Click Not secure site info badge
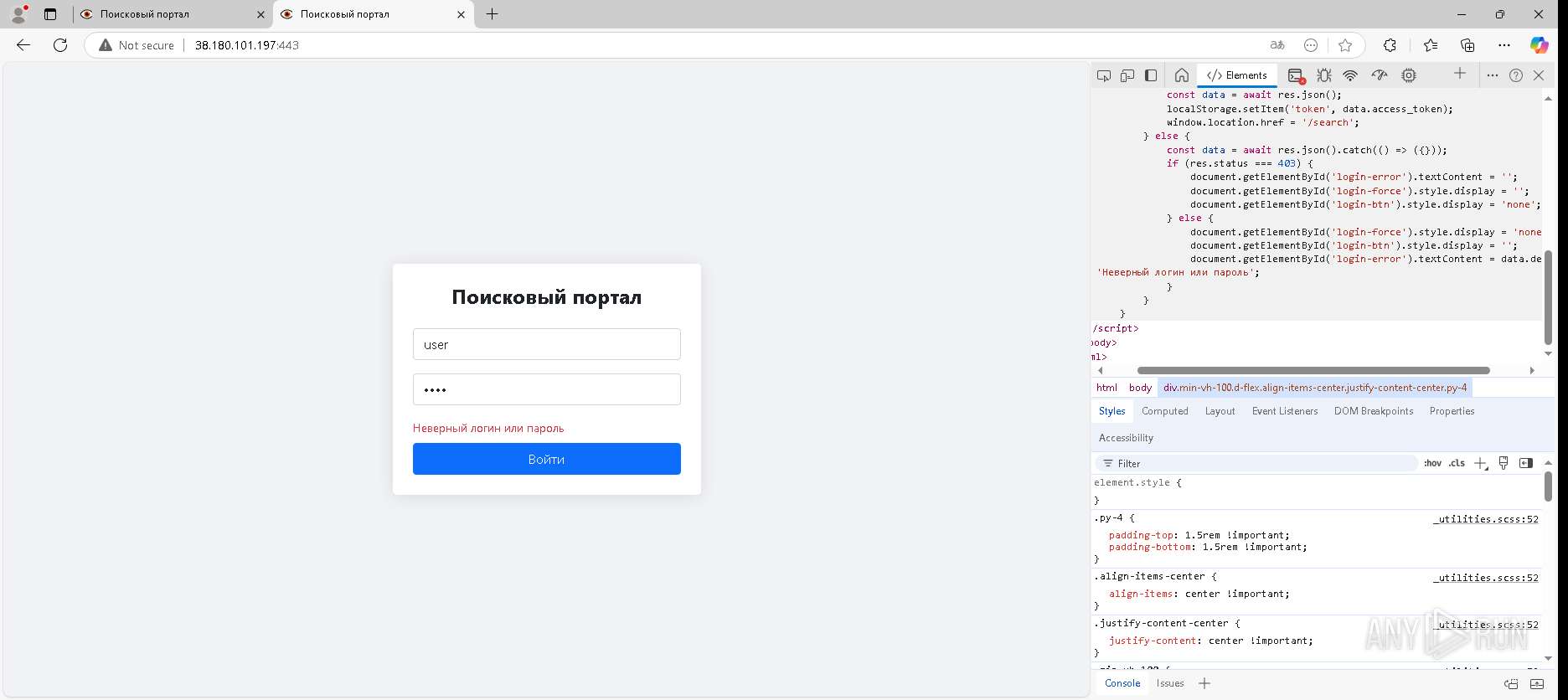Viewport: 1568px width, 700px height. click(x=137, y=45)
